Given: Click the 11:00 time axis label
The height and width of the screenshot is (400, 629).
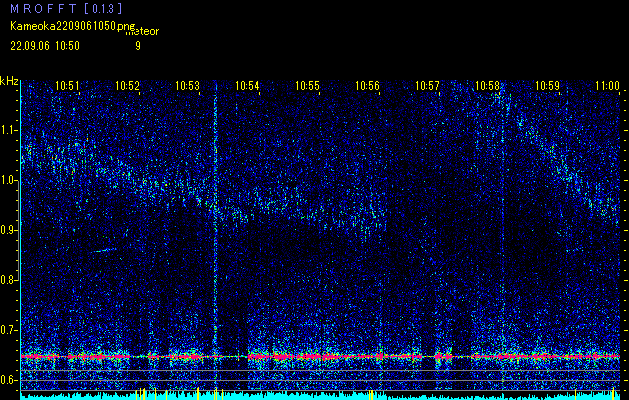Looking at the screenshot, I should coord(608,86).
